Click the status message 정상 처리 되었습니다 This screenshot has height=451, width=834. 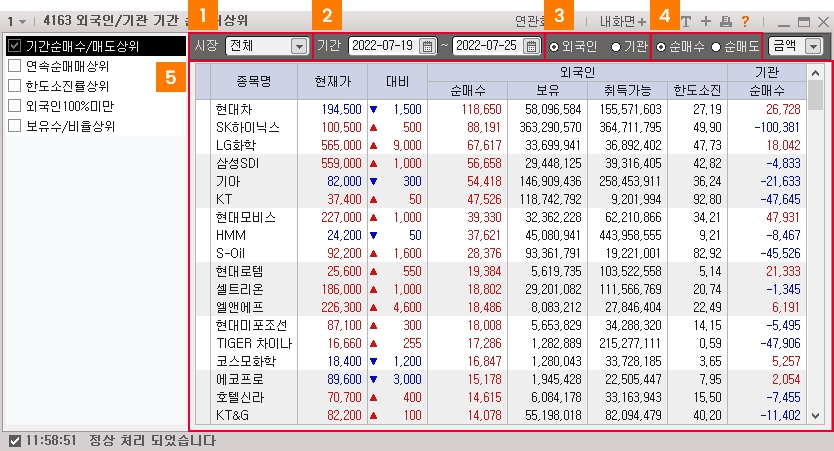click(152, 441)
